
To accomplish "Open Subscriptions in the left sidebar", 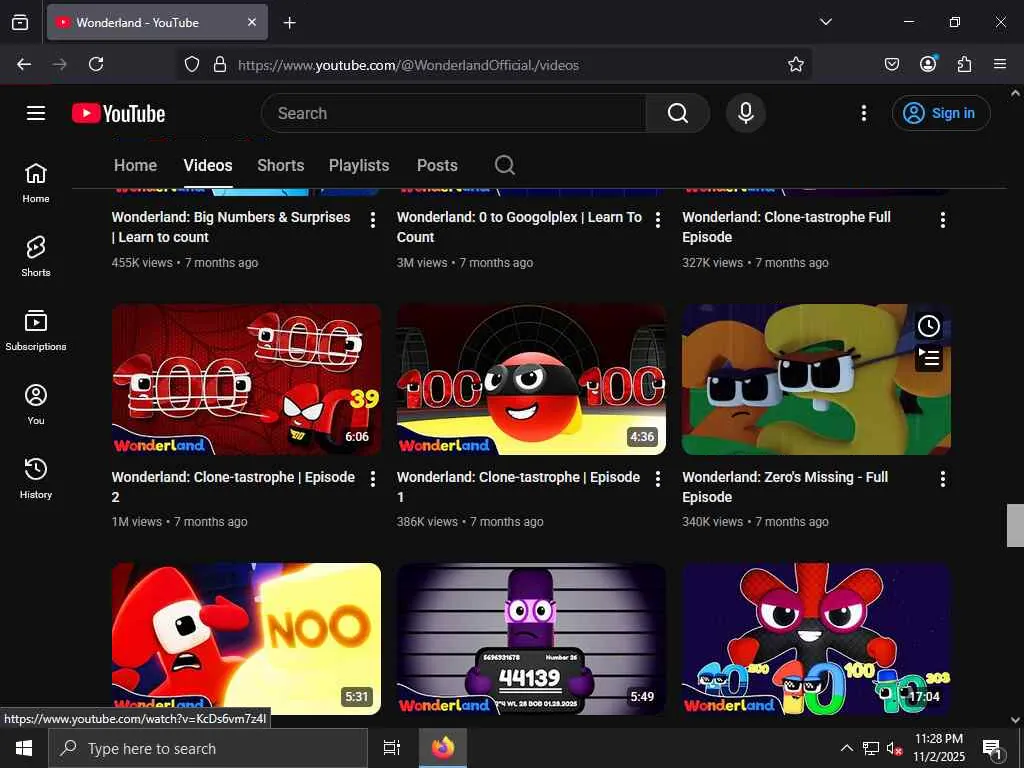I will pos(36,330).
